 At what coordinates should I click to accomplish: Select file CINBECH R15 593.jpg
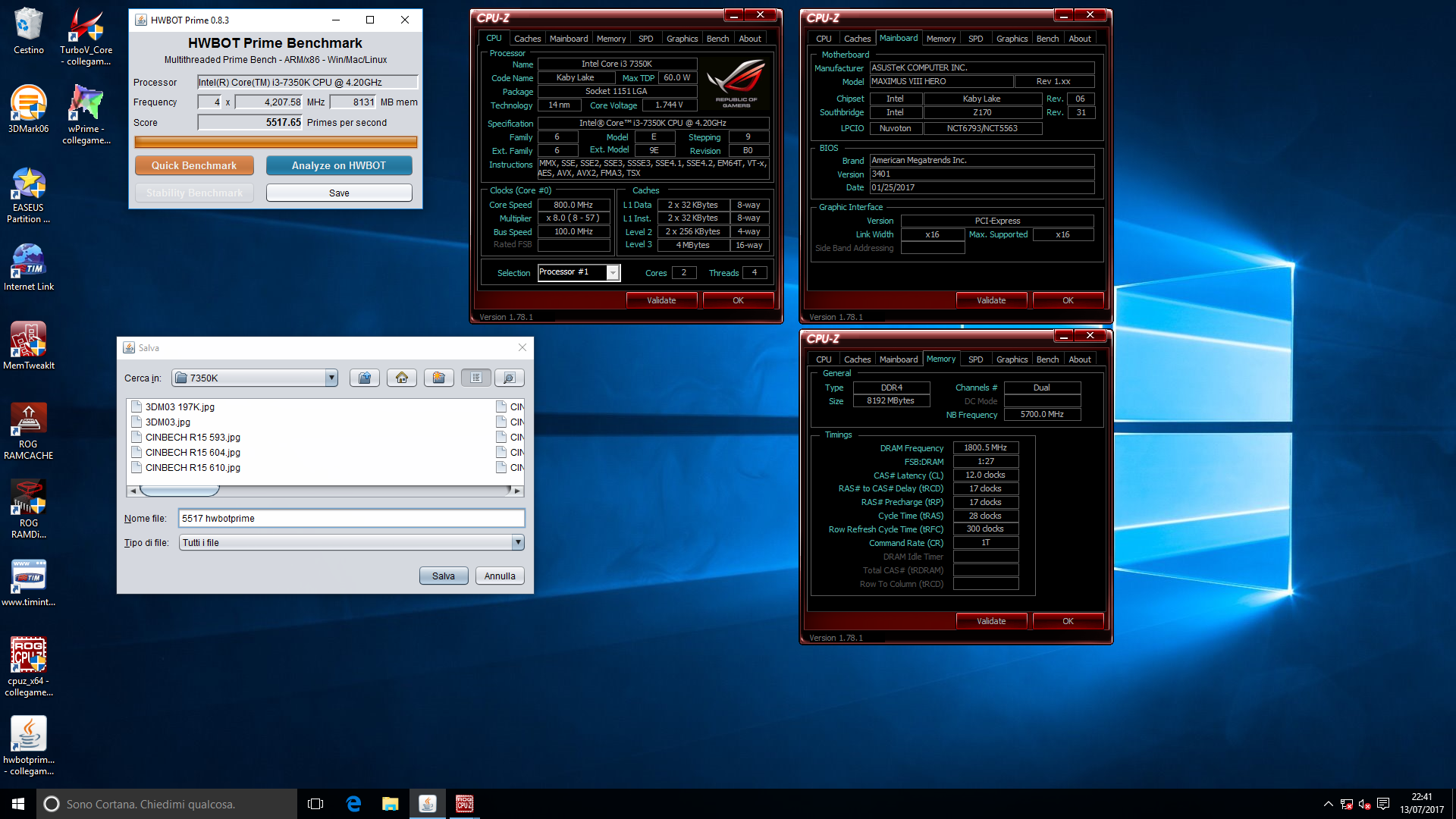click(x=193, y=438)
